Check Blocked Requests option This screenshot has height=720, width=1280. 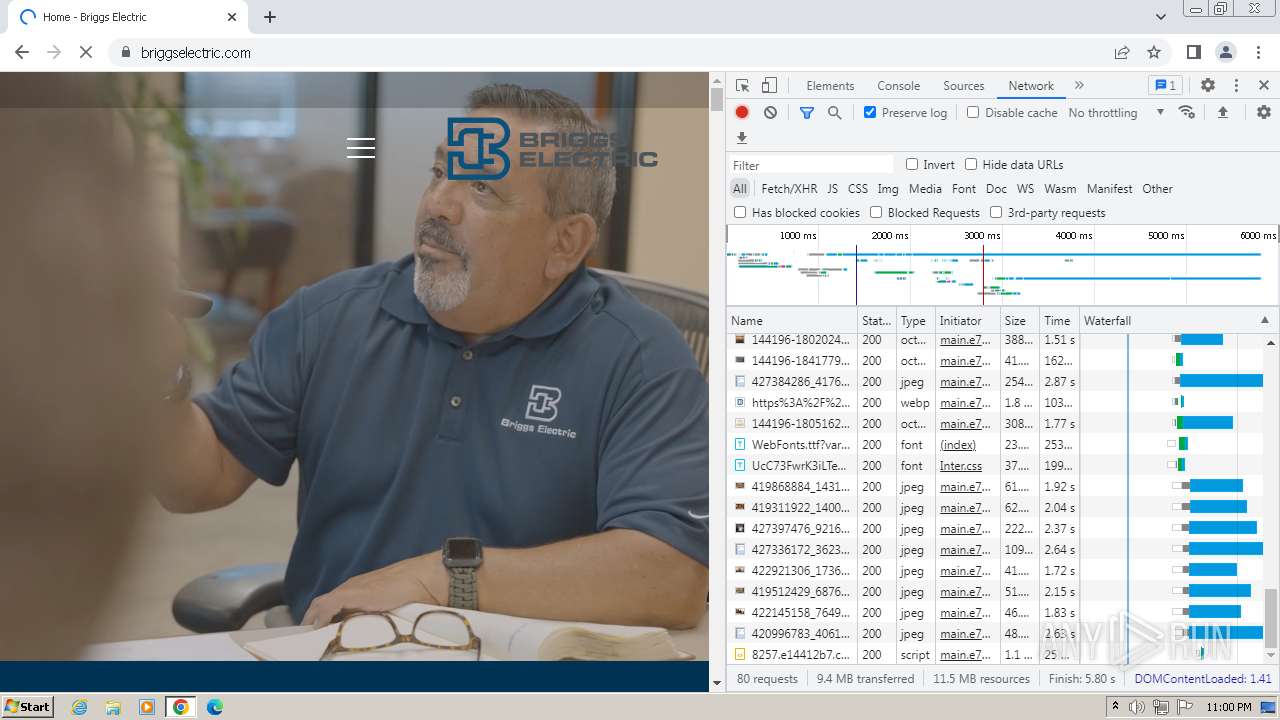coord(876,213)
